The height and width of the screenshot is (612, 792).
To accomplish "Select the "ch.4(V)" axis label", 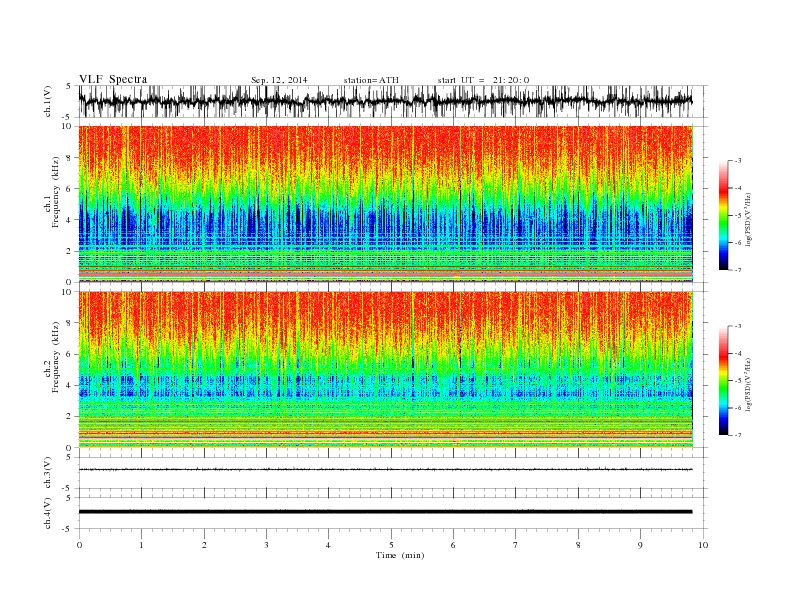I will pyautogui.click(x=48, y=513).
